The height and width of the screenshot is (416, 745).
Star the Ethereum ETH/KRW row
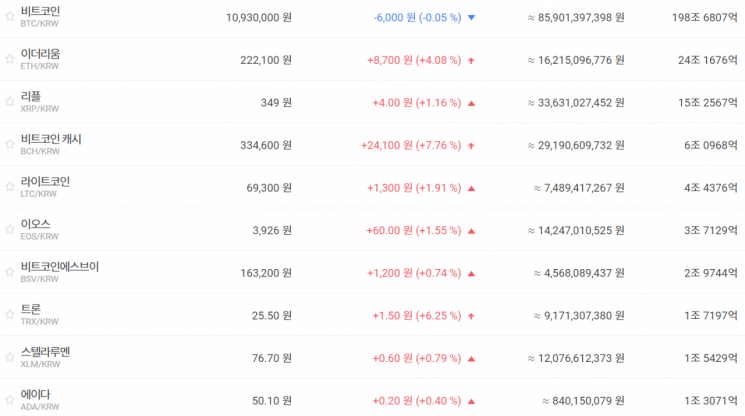pyautogui.click(x=10, y=59)
